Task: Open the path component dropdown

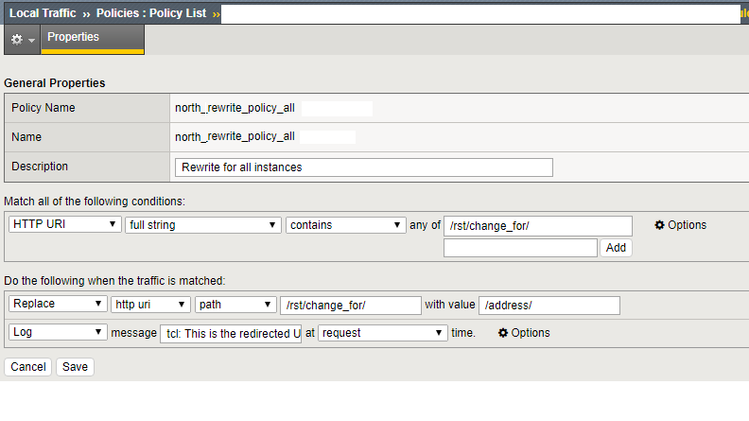Action: [x=236, y=305]
